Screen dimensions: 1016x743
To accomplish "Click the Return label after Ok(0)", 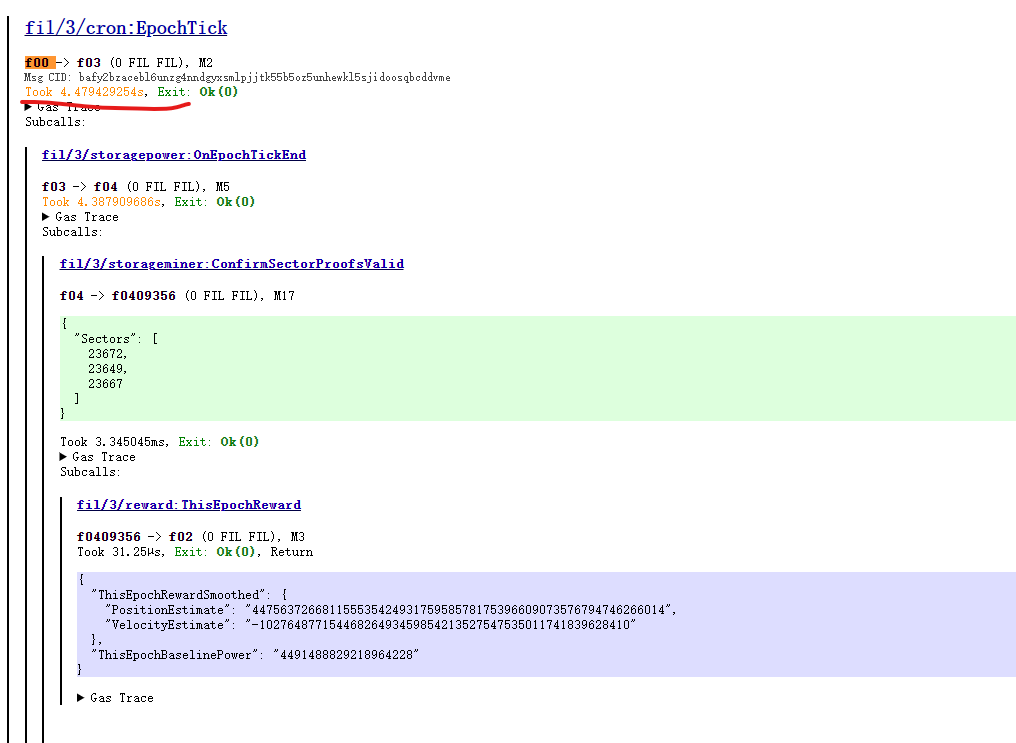I will tap(292, 552).
